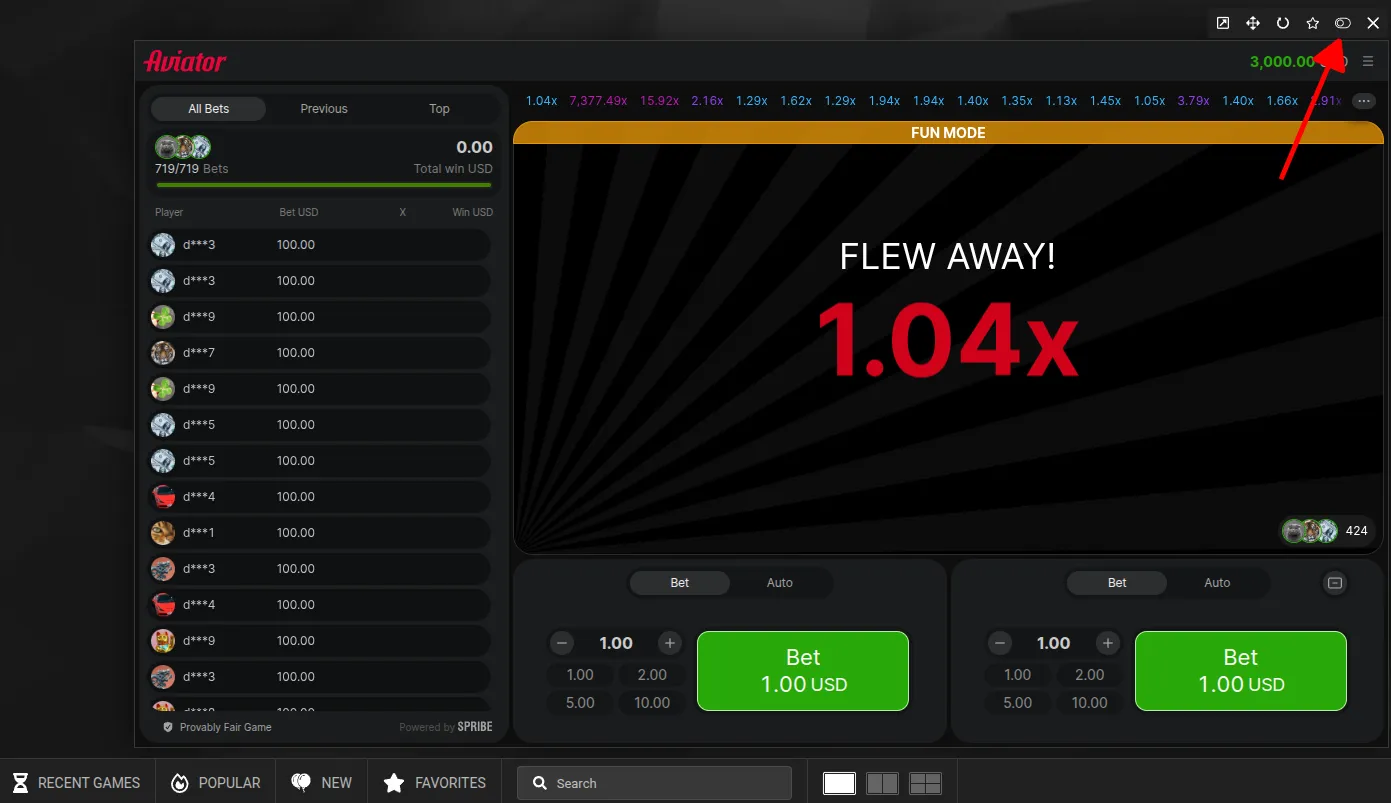Decrease the right bet amount with the minus button

click(x=999, y=643)
